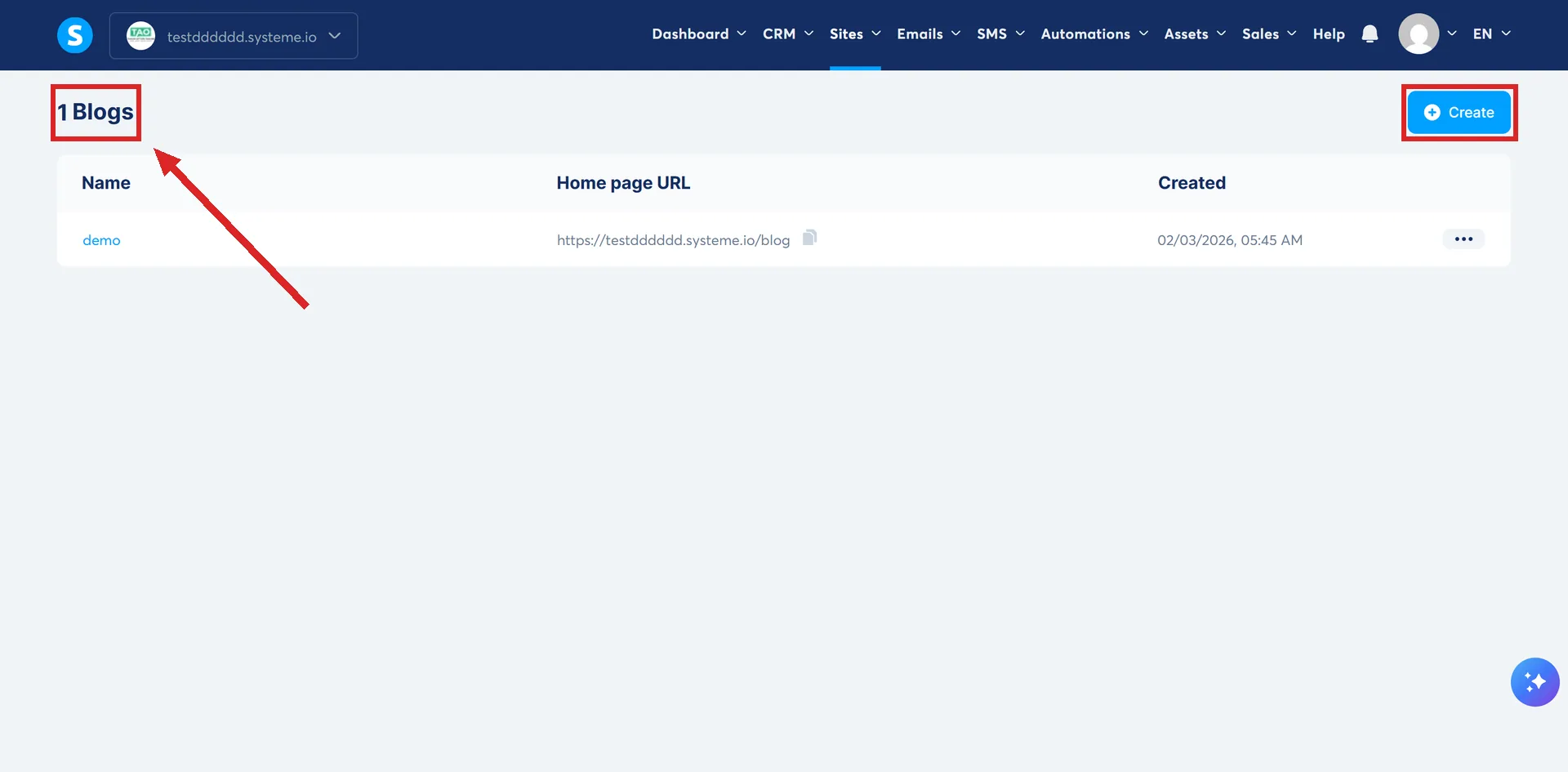The height and width of the screenshot is (772, 1568).
Task: Open the Emails dropdown
Action: 929,34
